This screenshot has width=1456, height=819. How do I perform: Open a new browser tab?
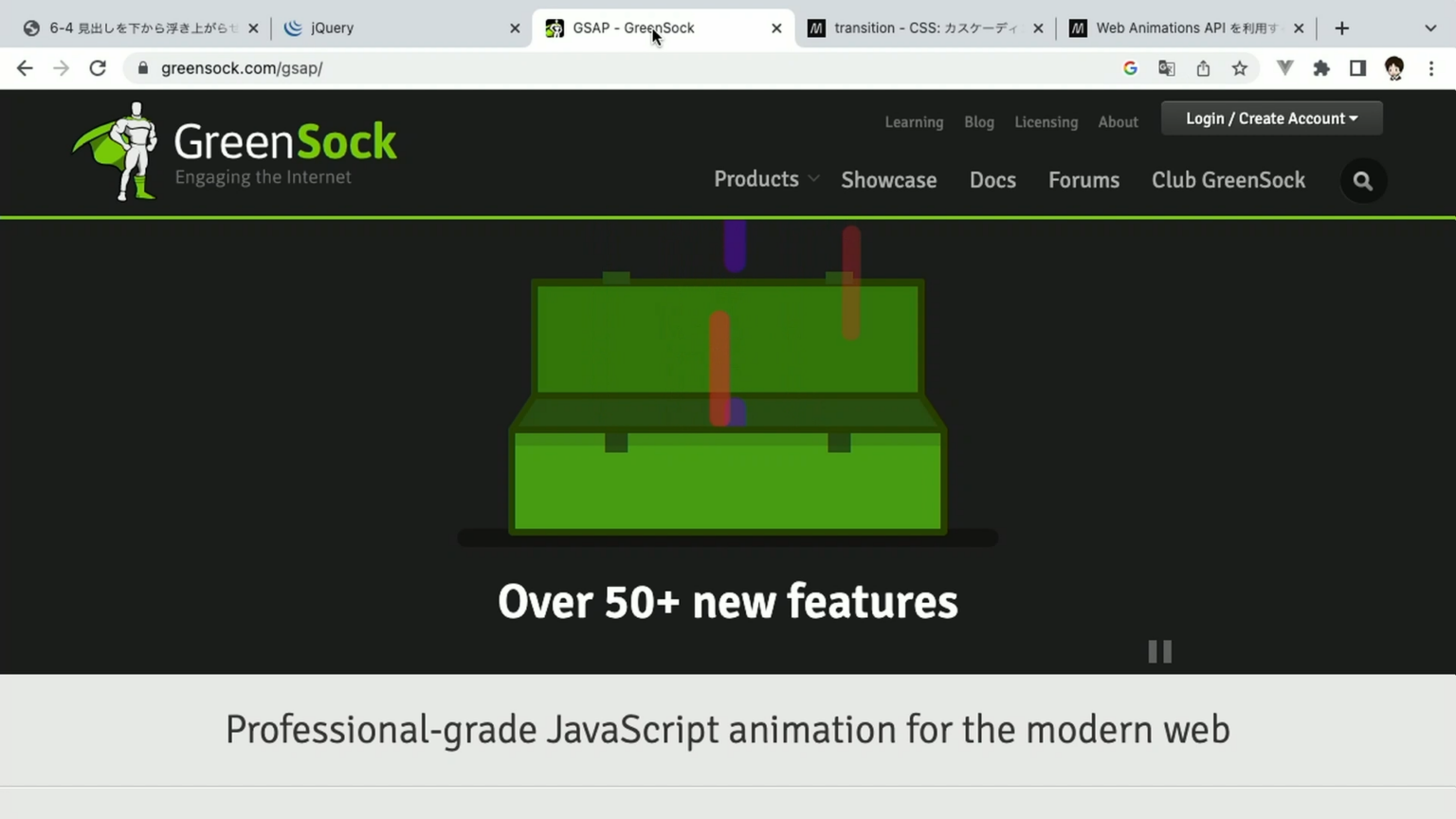pos(1341,28)
